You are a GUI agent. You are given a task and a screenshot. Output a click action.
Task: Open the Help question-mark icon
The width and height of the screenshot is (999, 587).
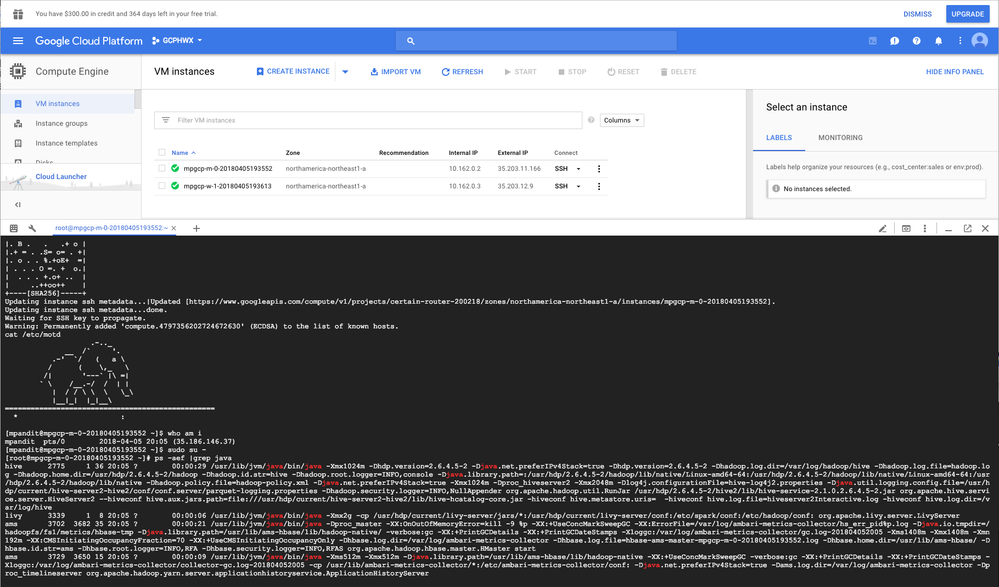click(x=915, y=41)
